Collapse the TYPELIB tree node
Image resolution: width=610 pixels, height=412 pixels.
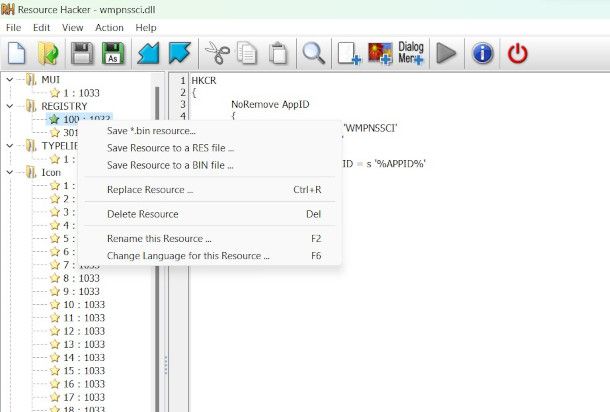(10, 146)
